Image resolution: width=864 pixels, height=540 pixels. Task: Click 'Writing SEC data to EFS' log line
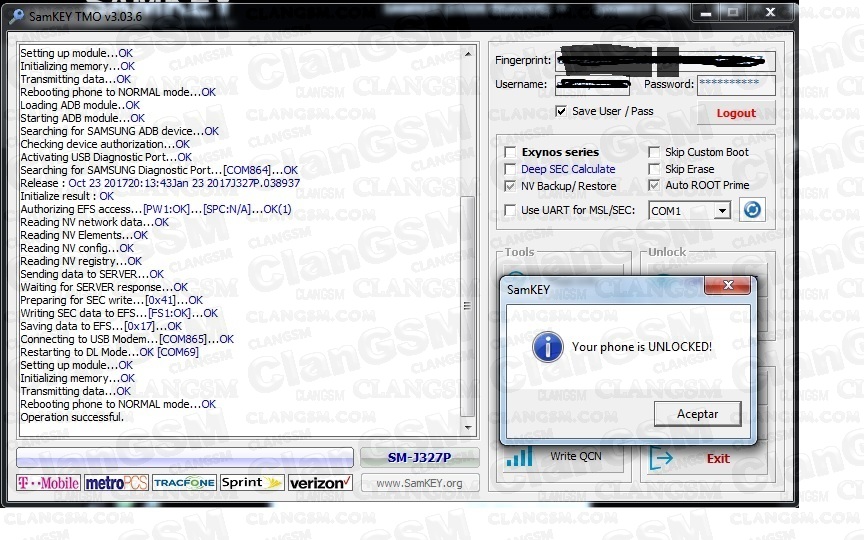click(120, 314)
